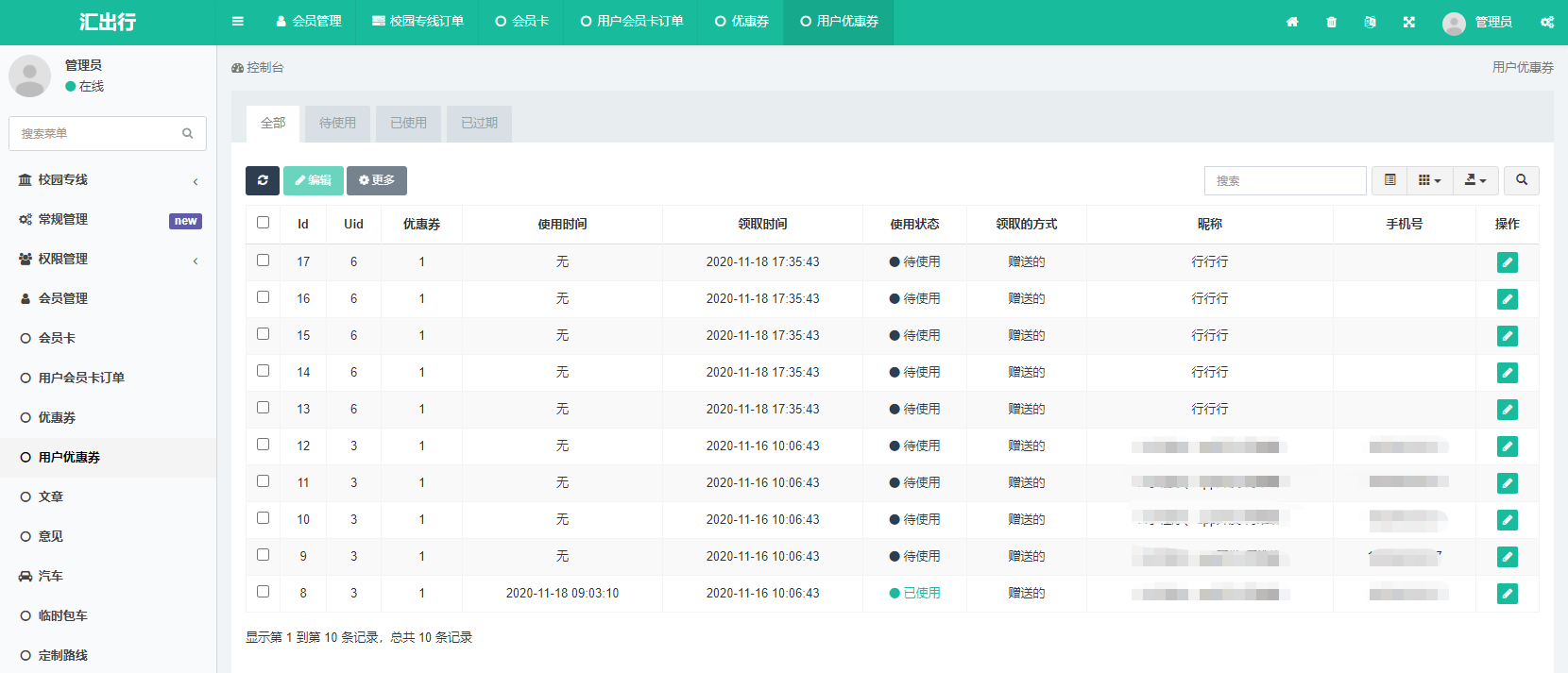Edit row with Id 10
The image size is (1568, 673).
(x=1508, y=520)
